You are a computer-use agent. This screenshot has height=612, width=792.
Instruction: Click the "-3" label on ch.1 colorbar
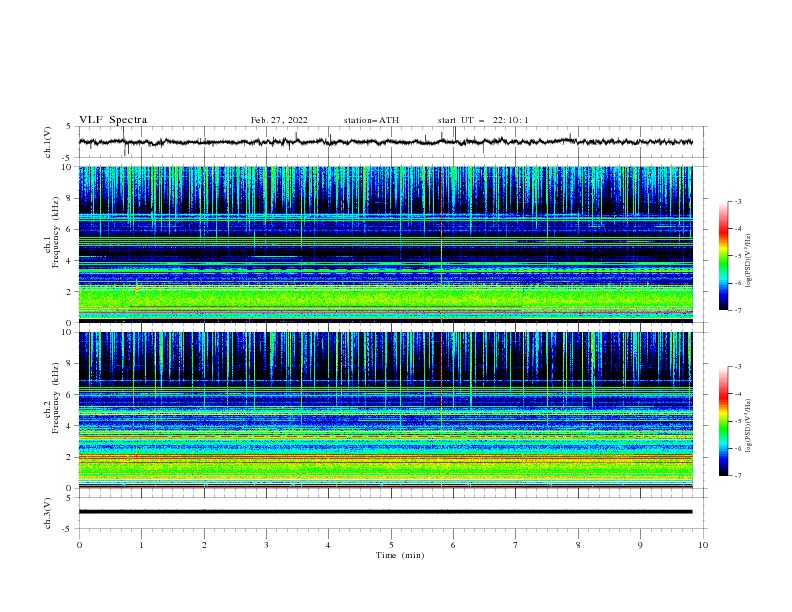pos(737,201)
